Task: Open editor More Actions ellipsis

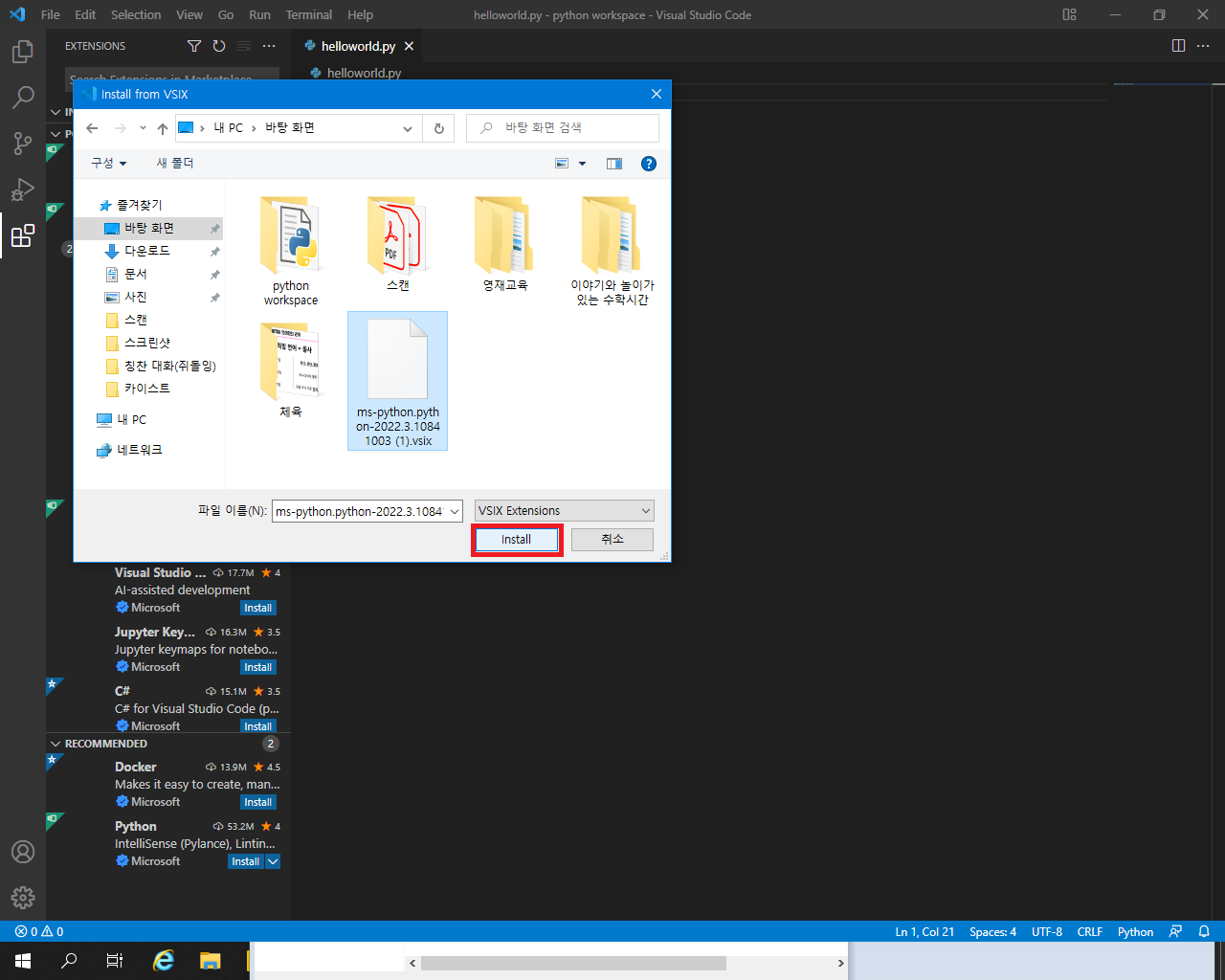Action: [1203, 46]
